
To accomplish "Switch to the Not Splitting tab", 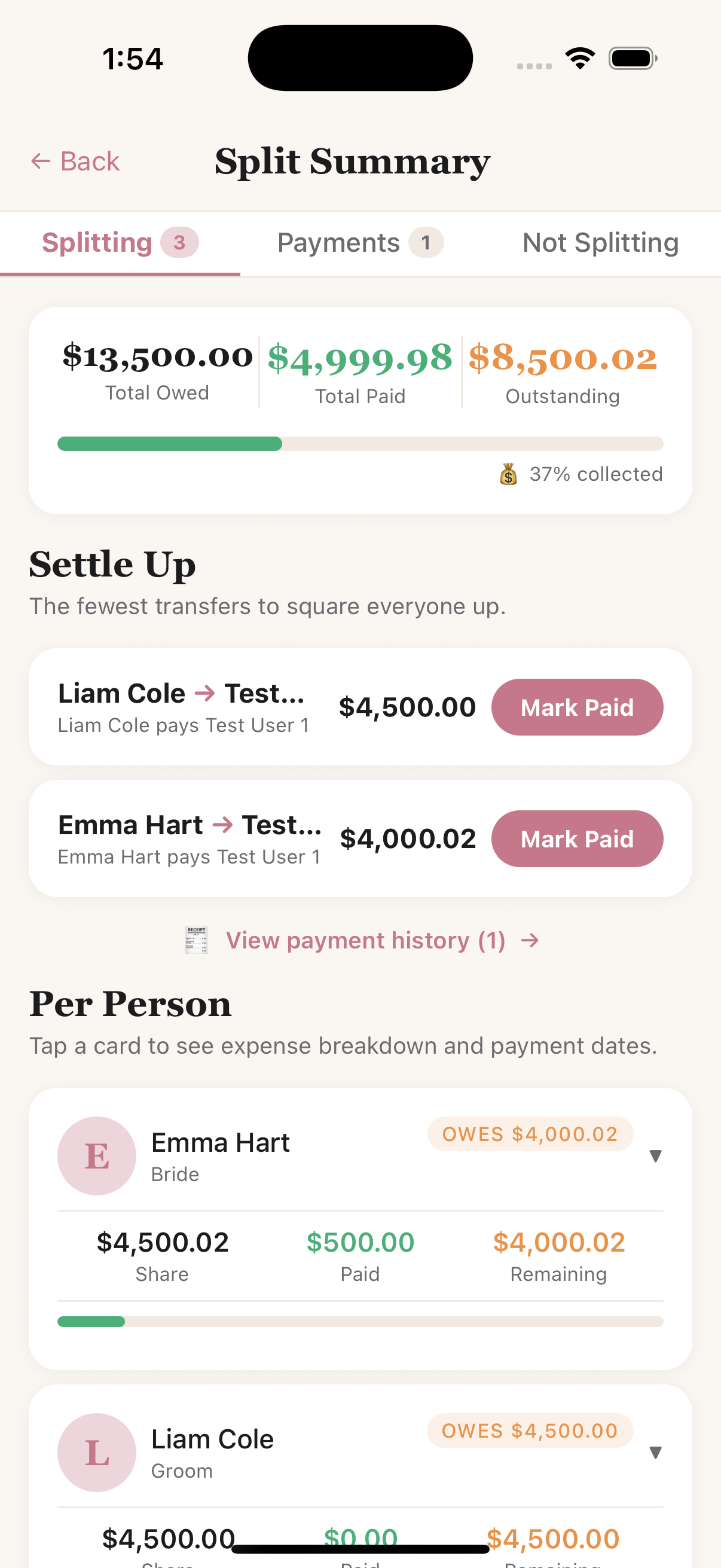I will 600,243.
